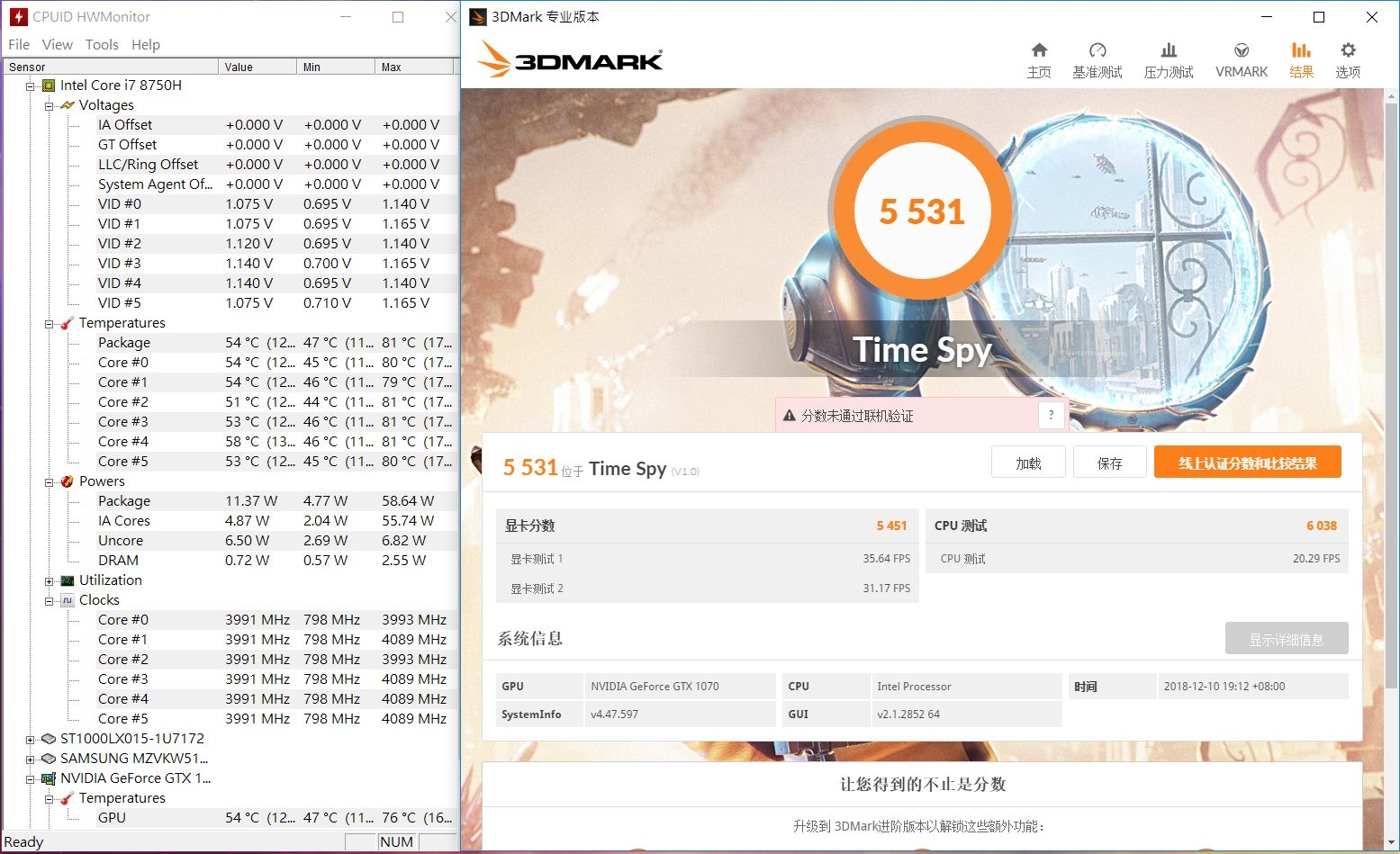Collapse the Powers section
The width and height of the screenshot is (1400, 854).
point(50,482)
